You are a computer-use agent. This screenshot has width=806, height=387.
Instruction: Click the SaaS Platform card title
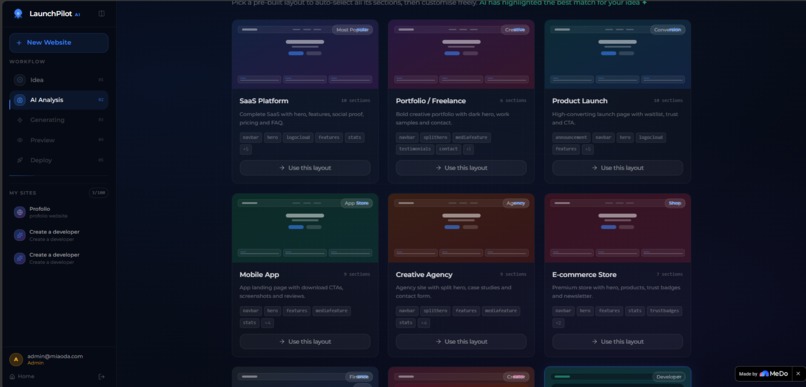(x=264, y=101)
